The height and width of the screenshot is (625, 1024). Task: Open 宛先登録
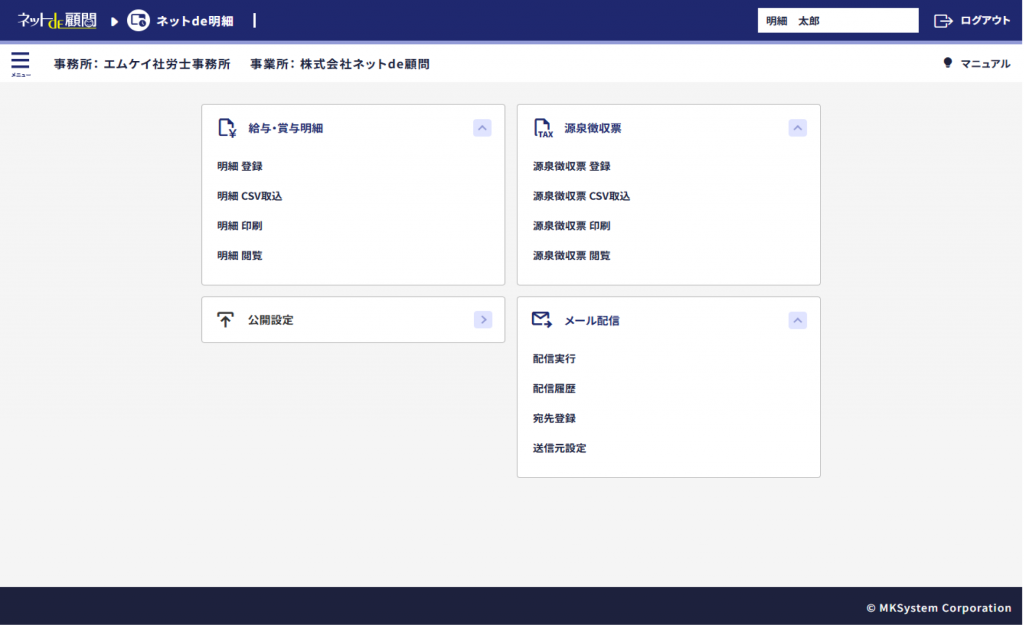tap(554, 418)
